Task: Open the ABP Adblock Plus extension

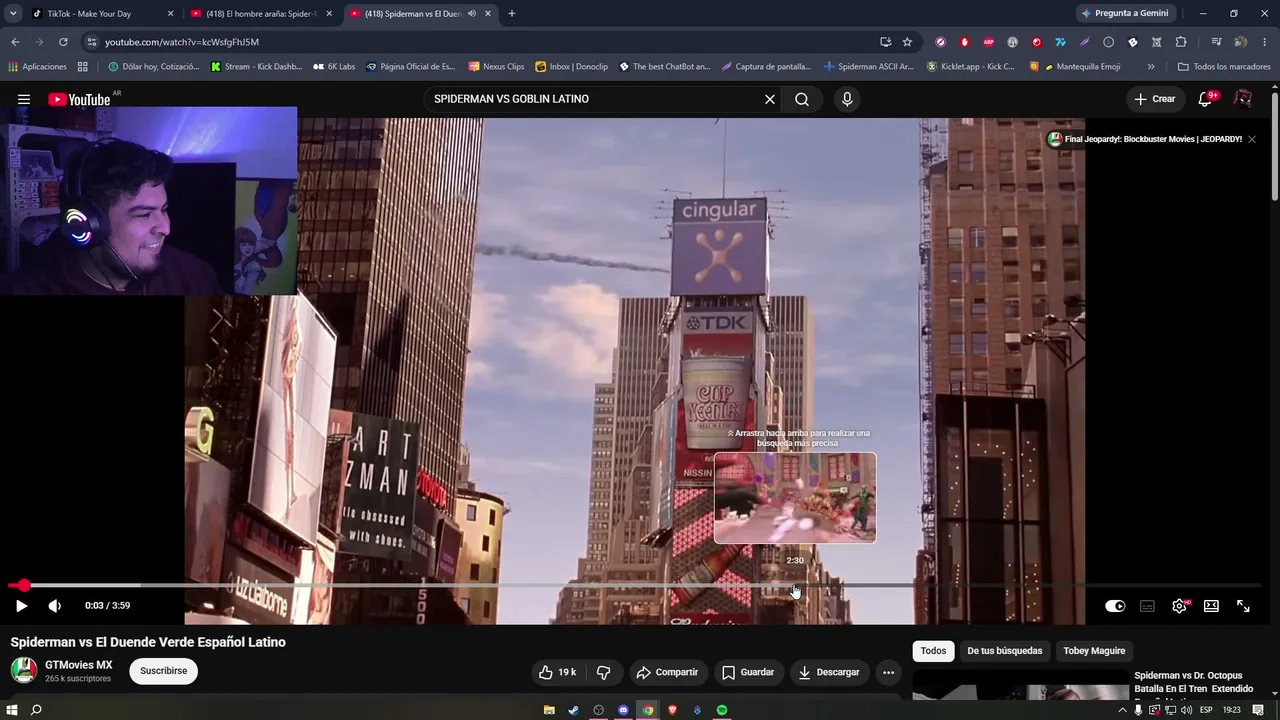Action: point(989,42)
